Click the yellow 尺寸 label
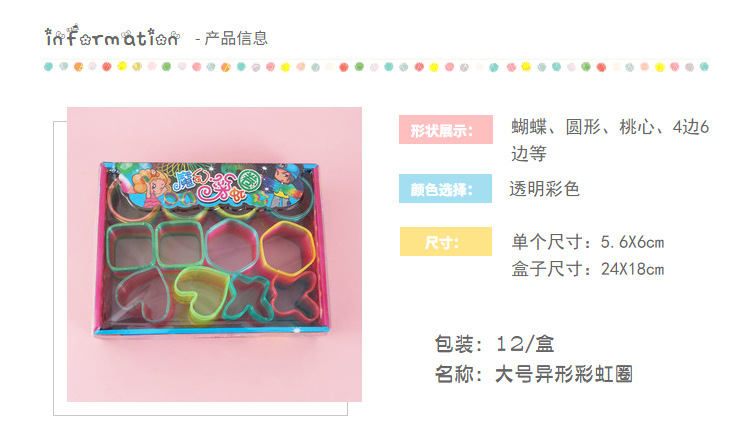Image resolution: width=750 pixels, height=442 pixels. pyautogui.click(x=446, y=242)
